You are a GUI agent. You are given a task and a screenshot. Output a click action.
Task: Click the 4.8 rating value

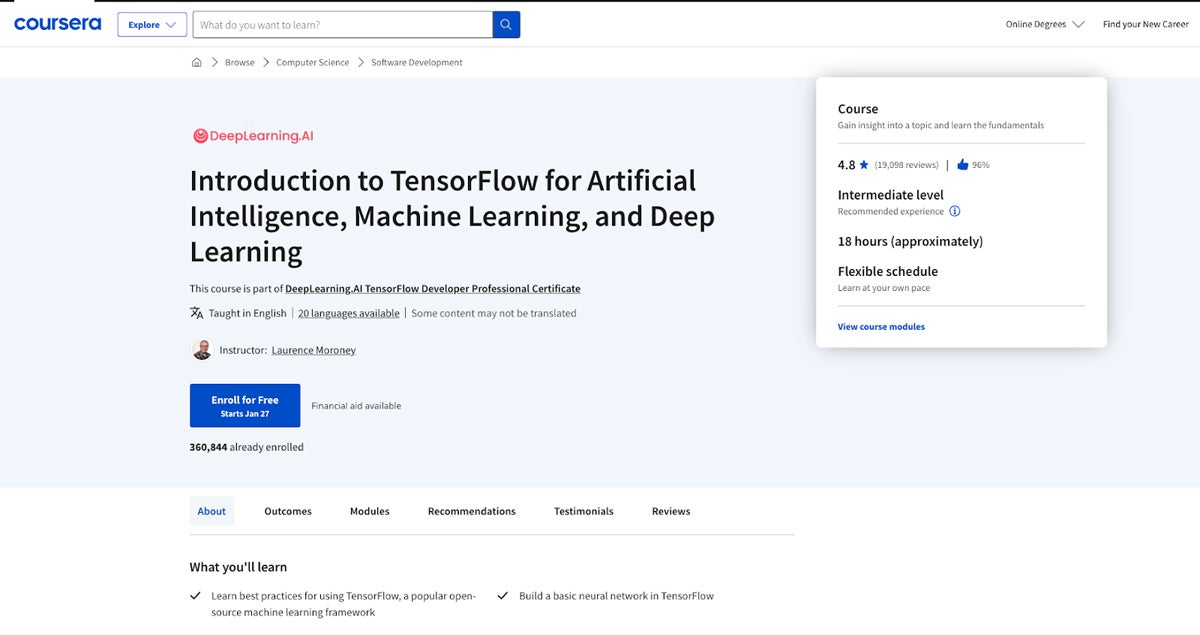(846, 165)
